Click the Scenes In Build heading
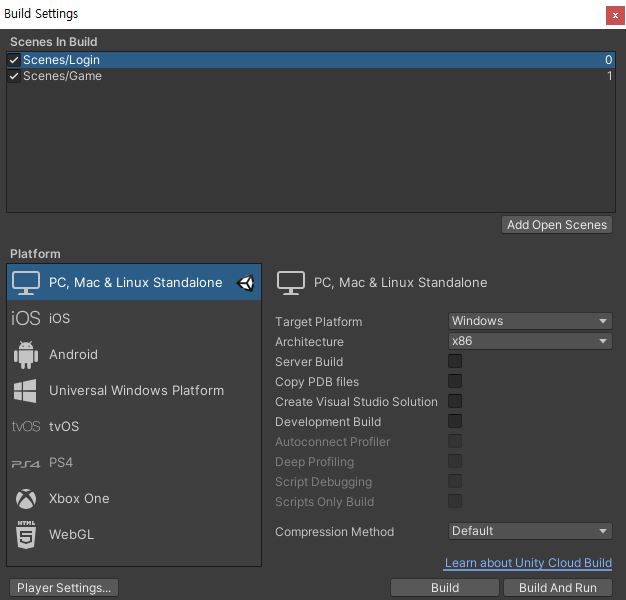 (x=53, y=42)
